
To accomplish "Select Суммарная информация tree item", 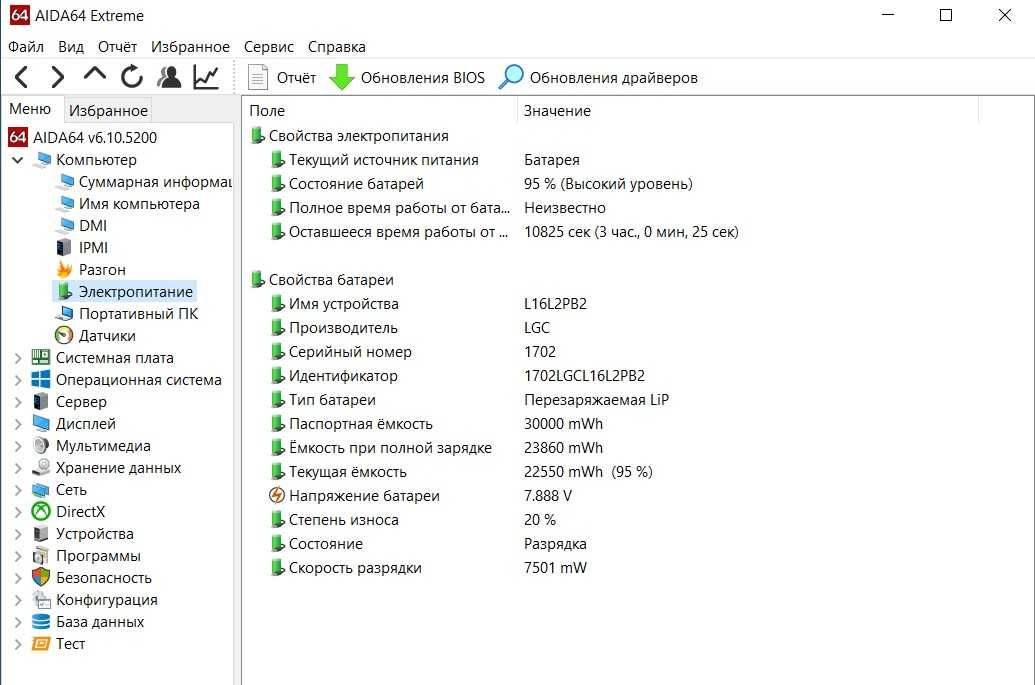I will pyautogui.click(x=154, y=181).
